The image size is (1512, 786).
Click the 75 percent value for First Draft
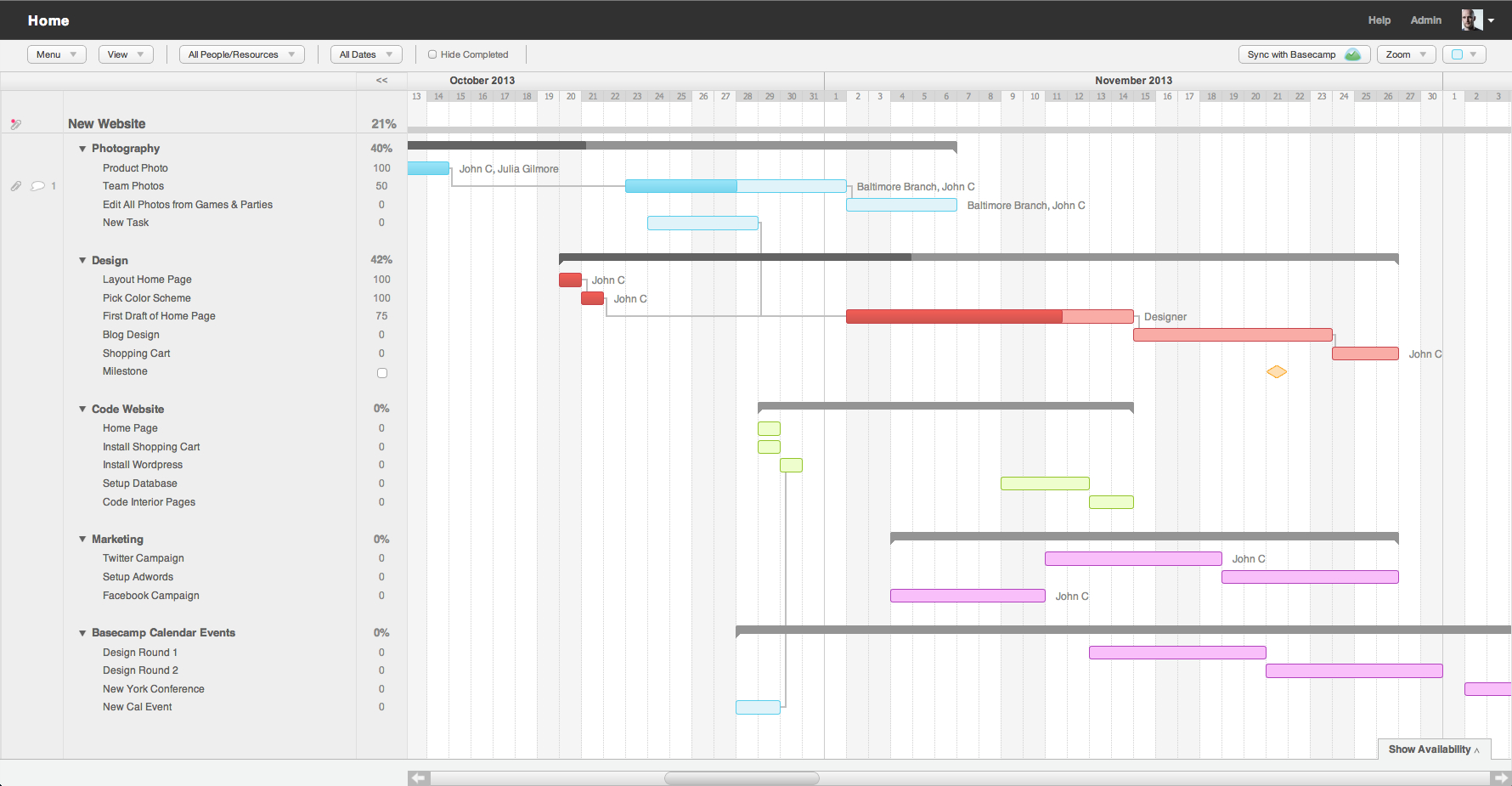[381, 316]
